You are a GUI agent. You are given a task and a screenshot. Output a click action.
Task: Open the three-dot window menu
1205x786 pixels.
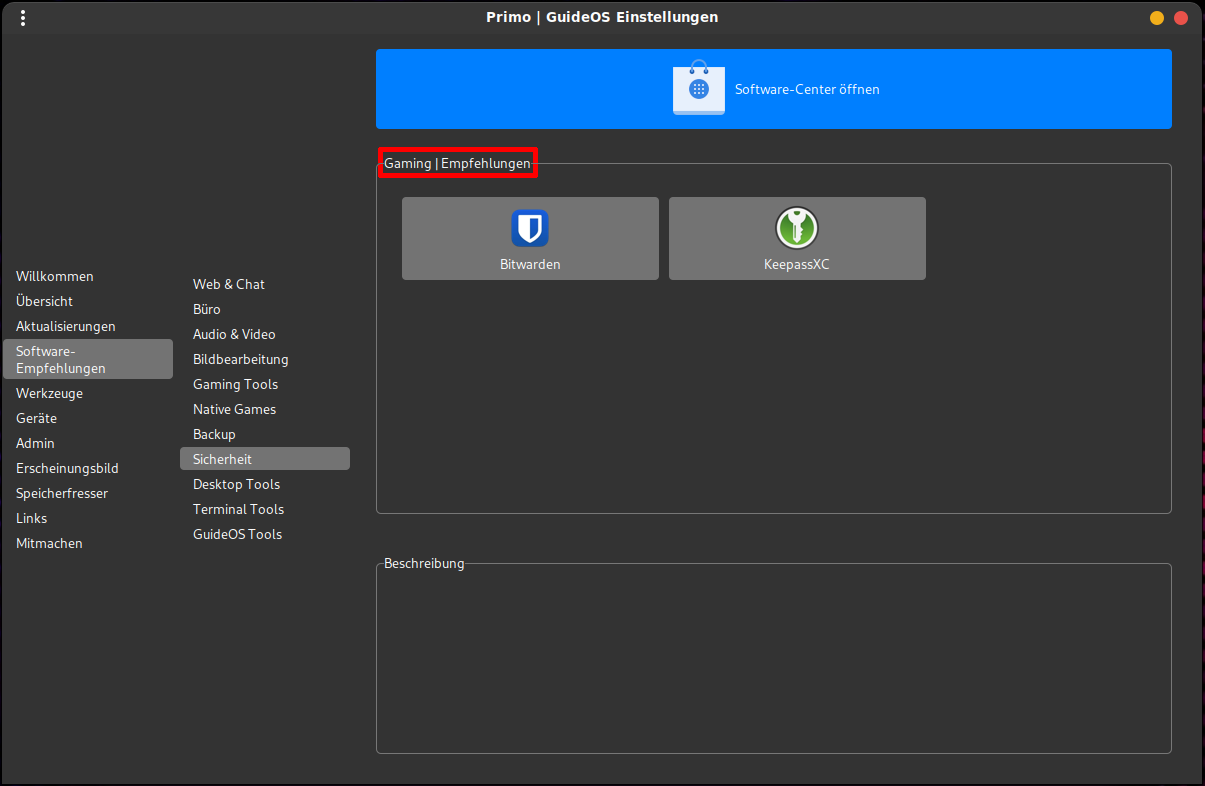pyautogui.click(x=23, y=18)
